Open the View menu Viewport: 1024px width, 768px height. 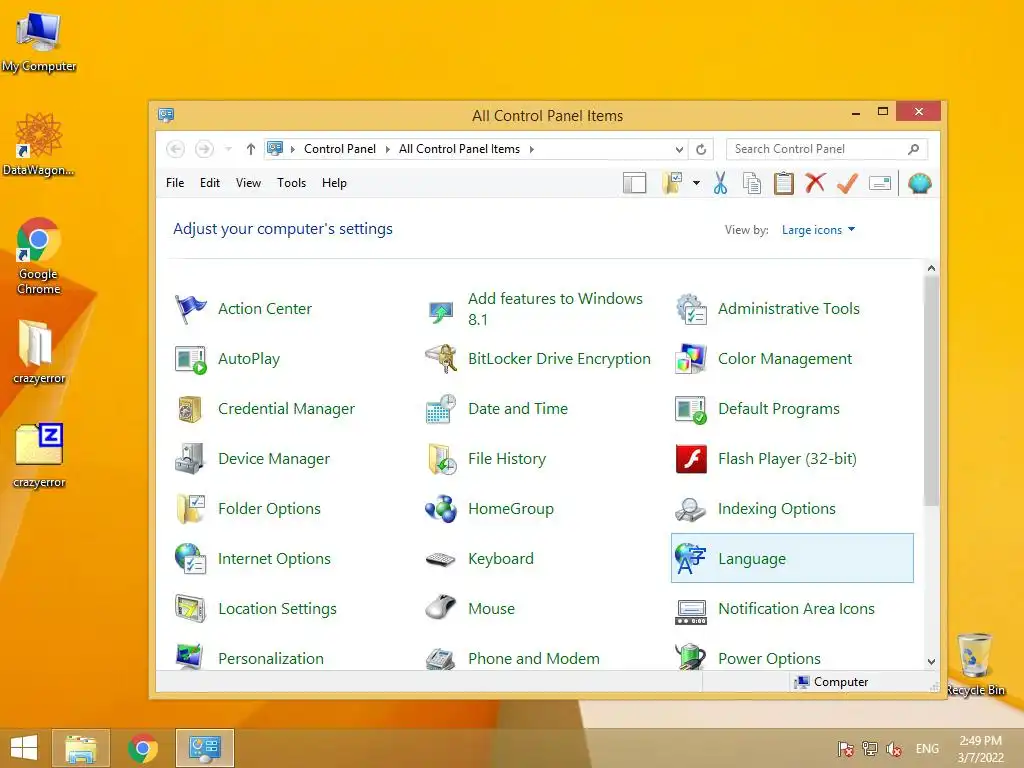pos(248,184)
